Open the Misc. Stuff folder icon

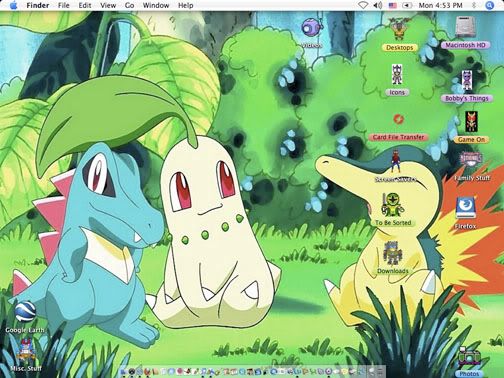[x=26, y=351]
